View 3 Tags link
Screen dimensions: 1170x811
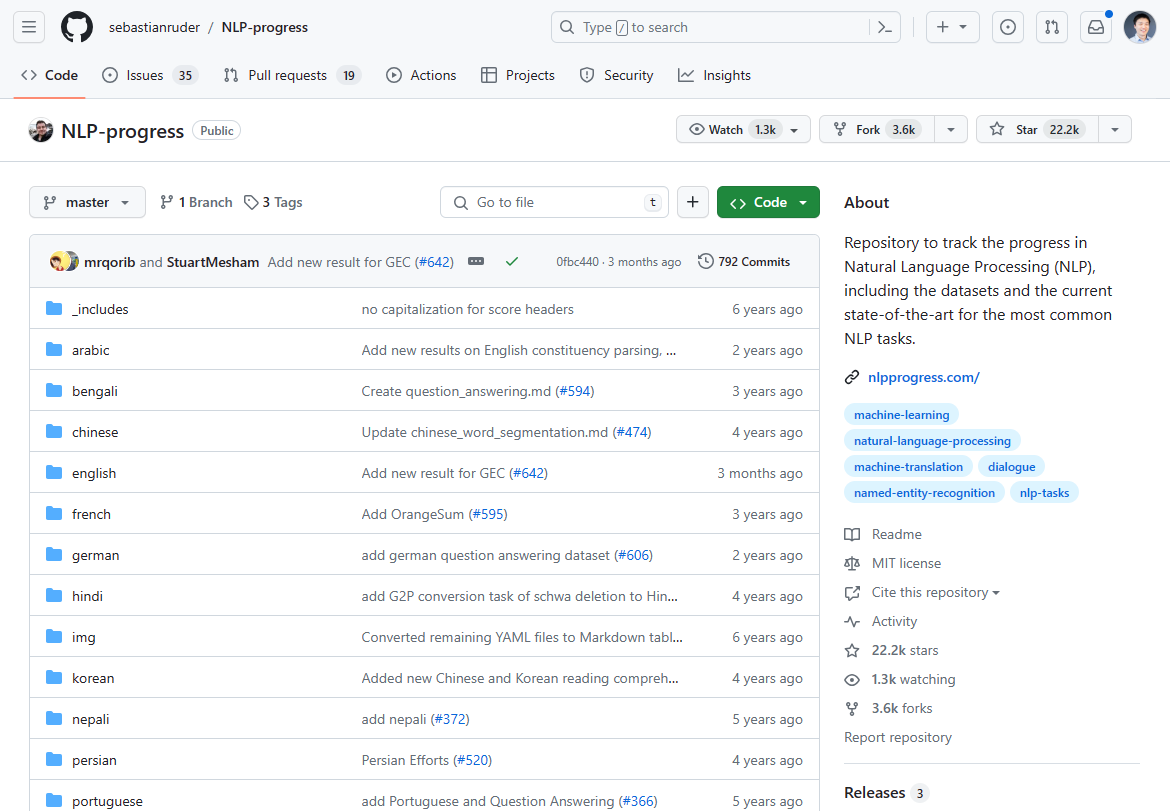(274, 202)
